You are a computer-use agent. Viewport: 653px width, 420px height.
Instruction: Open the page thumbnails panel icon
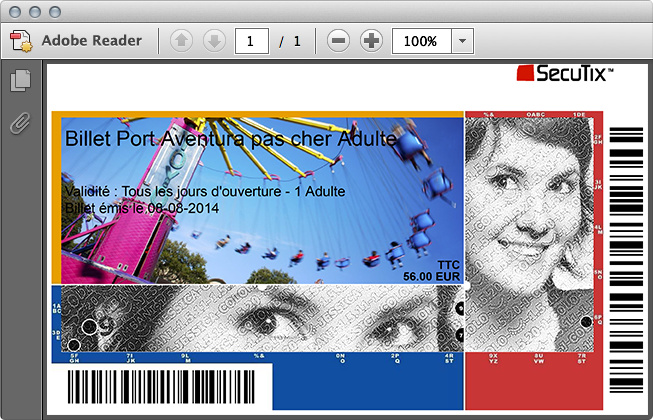click(x=20, y=80)
